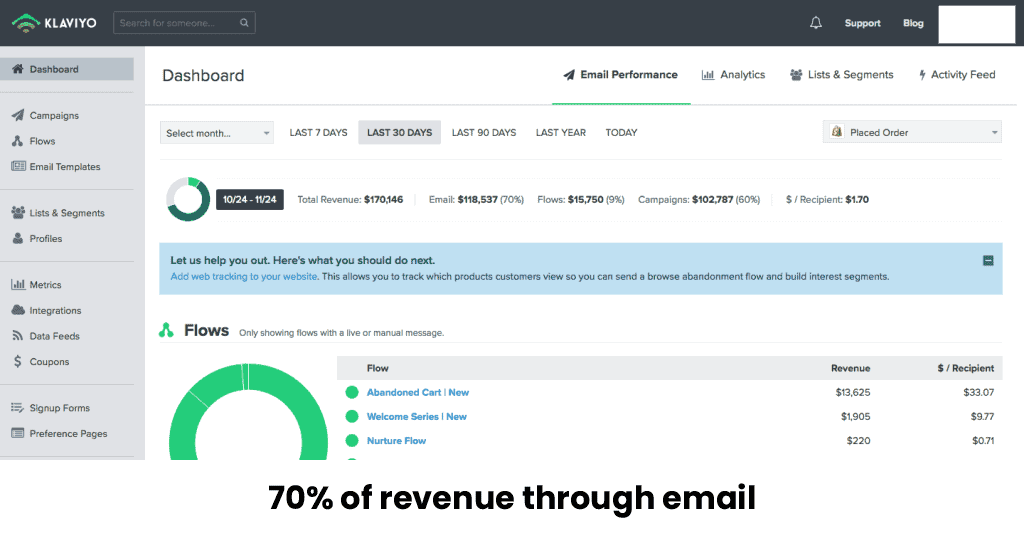This screenshot has height=538, width=1024.
Task: Click the Flows sidebar icon
Action: (18, 140)
